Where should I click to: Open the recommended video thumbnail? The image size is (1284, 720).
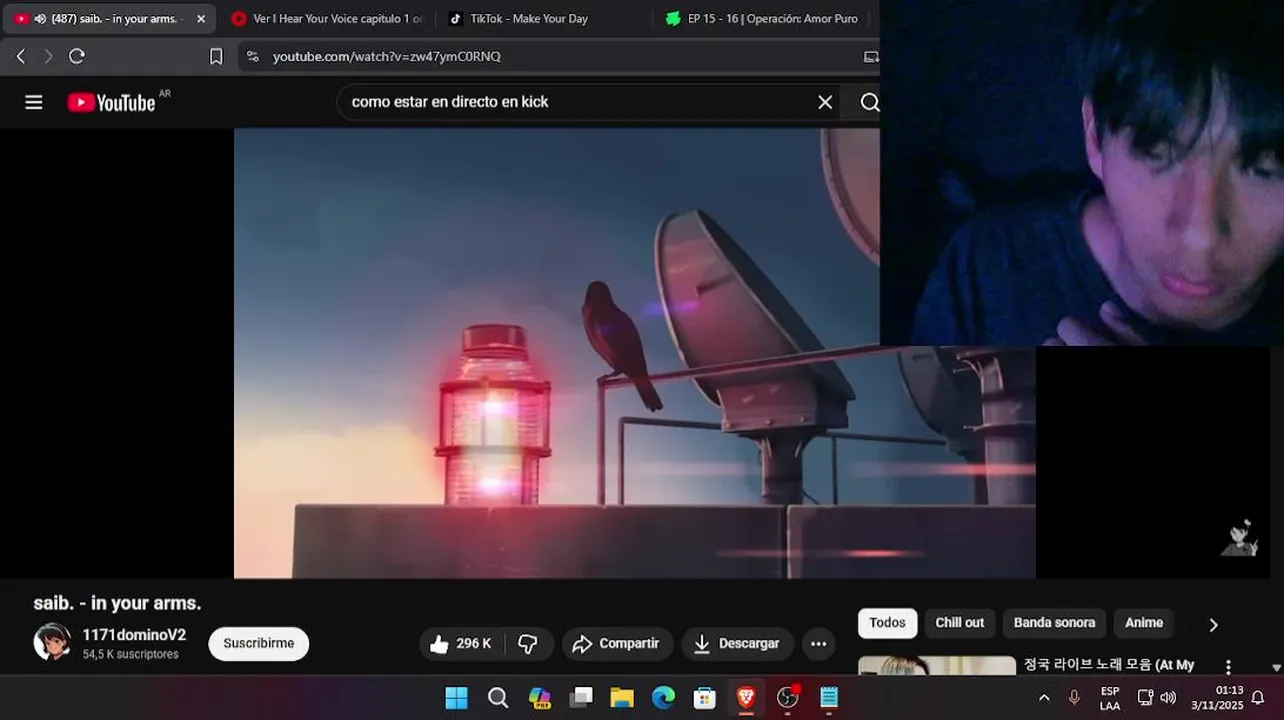point(937,666)
